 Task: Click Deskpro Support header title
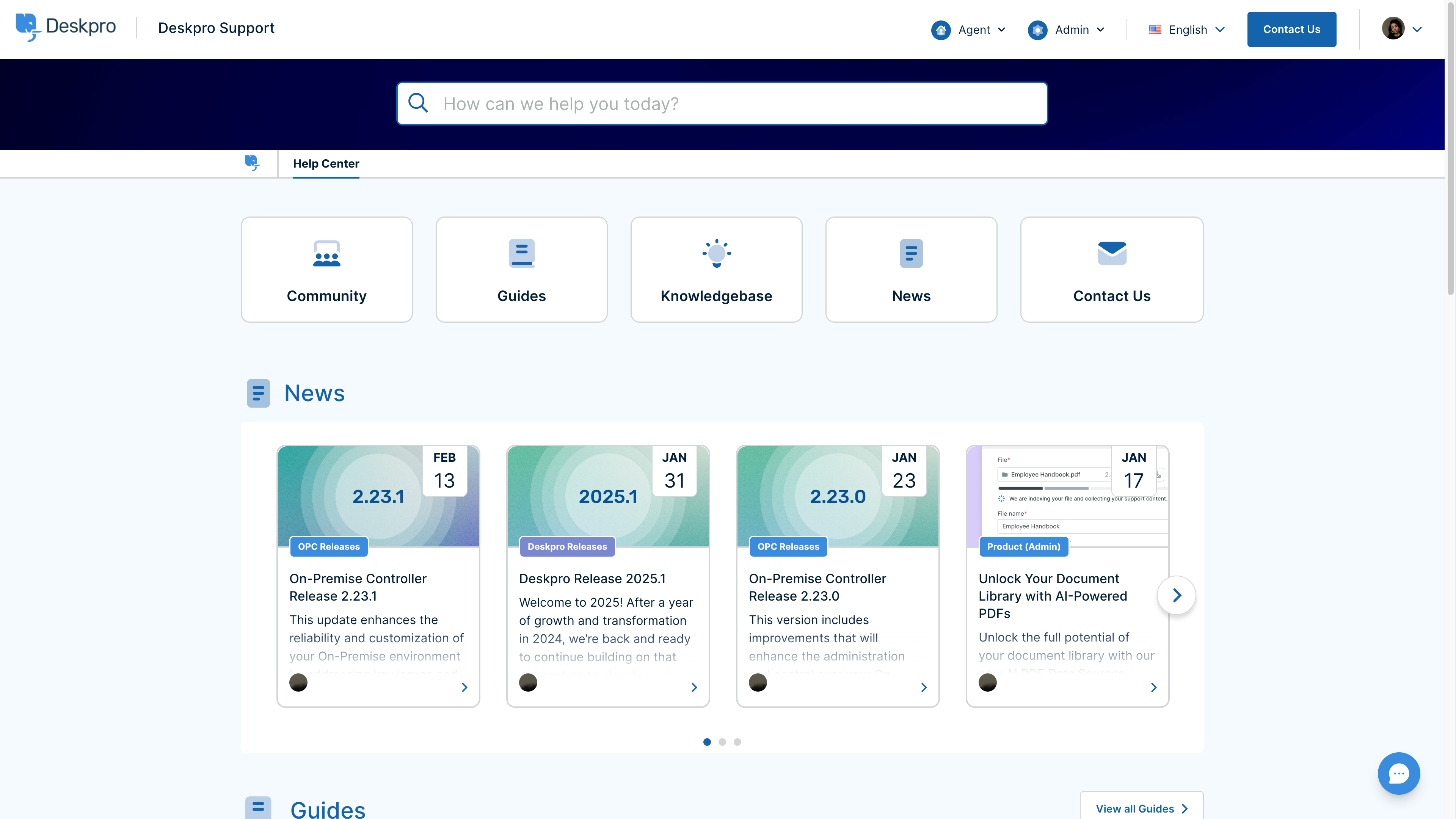click(217, 28)
